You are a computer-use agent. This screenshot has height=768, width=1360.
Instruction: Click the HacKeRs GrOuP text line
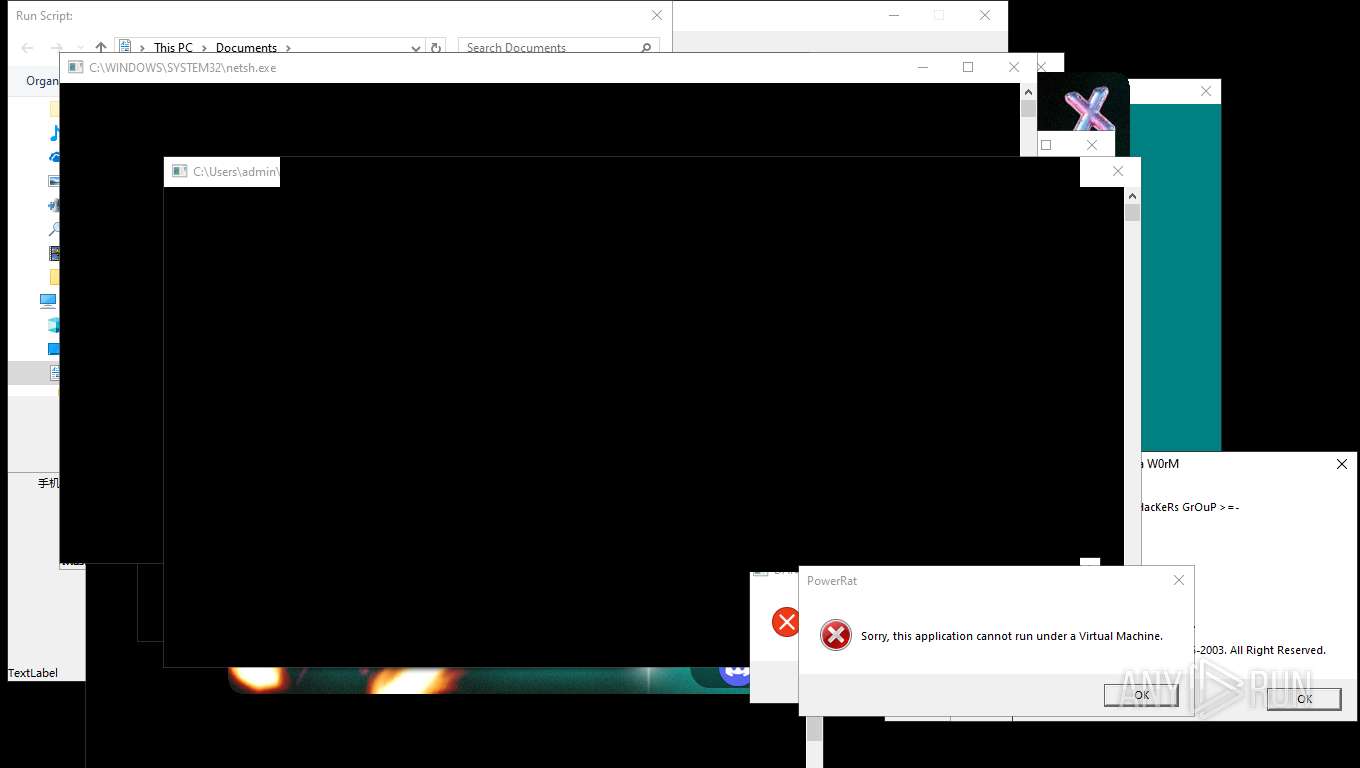tap(1190, 507)
